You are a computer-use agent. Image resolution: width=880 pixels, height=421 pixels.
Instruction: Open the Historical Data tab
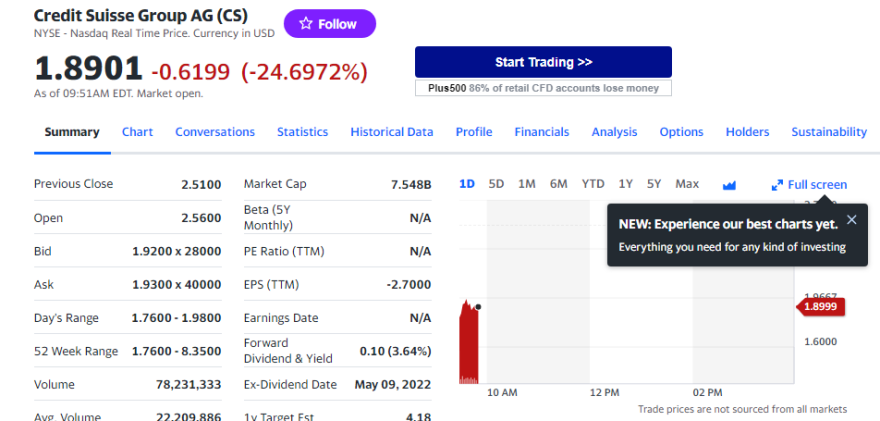point(392,132)
